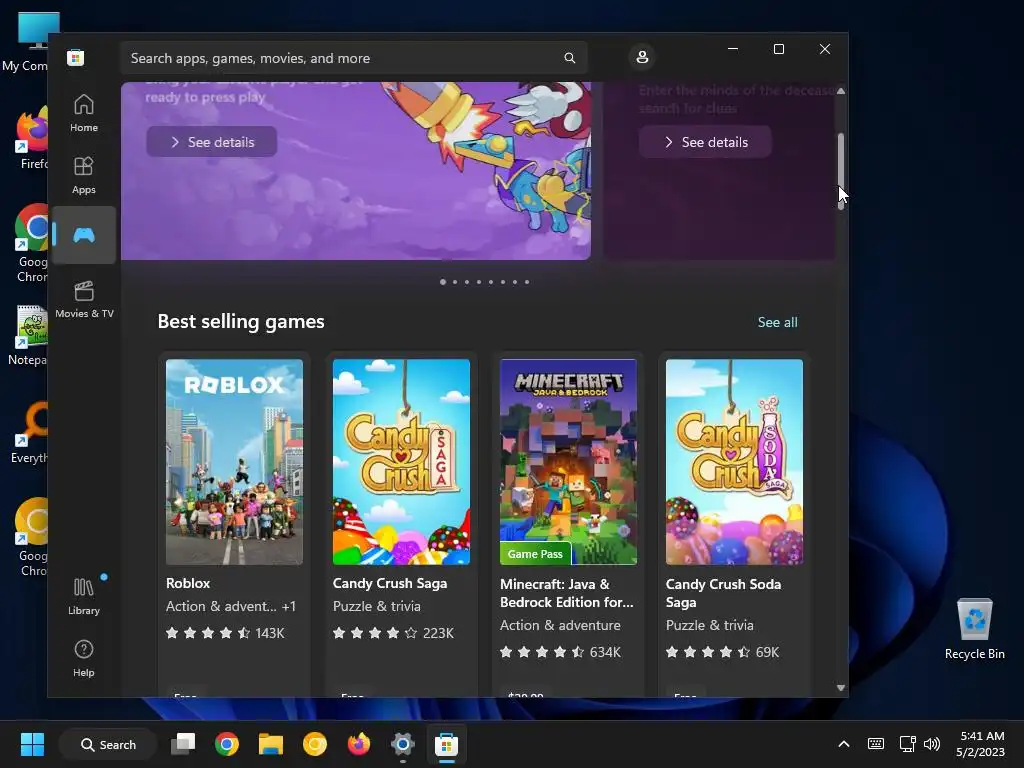Open the Home section in sidebar
The image size is (1024, 768).
84,113
